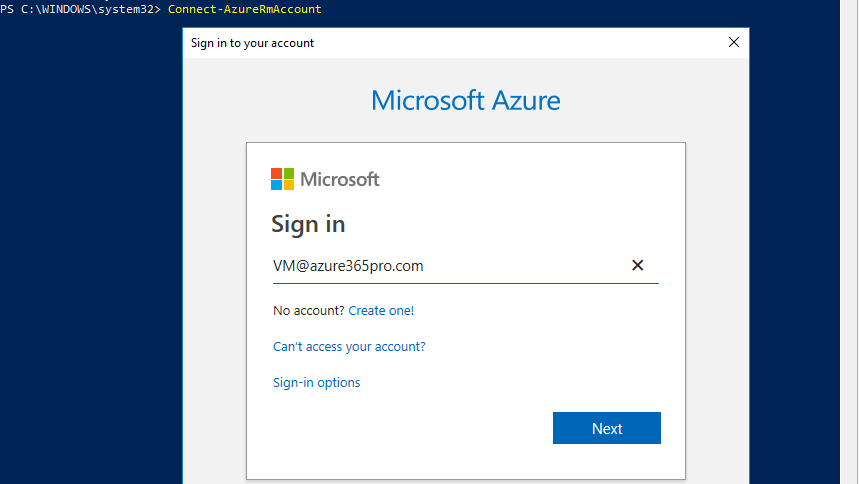
Task: Click the dialog title Sign in to your account
Action: [252, 43]
